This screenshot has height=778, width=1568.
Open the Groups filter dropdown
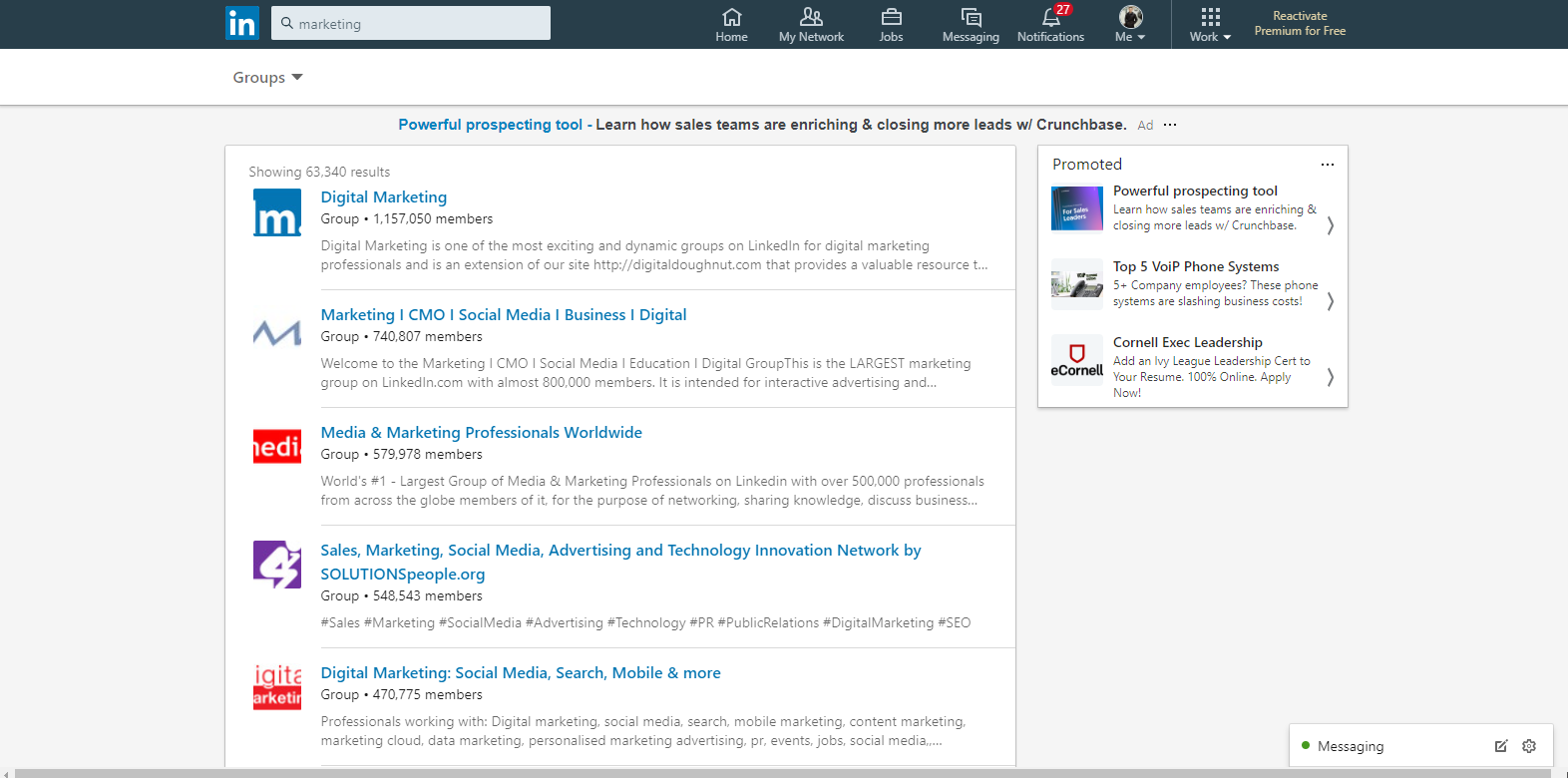point(267,77)
